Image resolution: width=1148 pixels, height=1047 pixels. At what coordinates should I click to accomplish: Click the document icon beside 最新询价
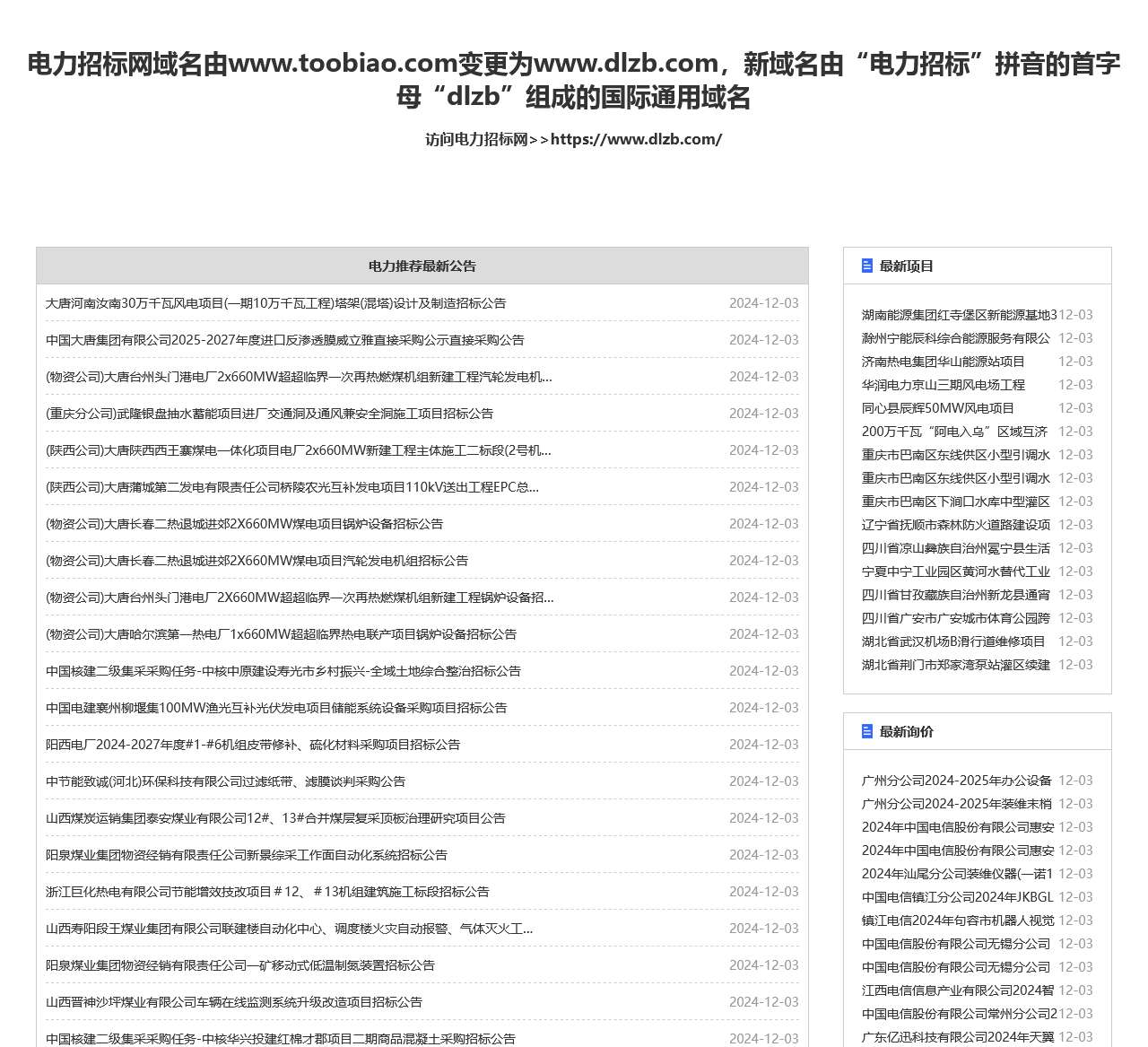pos(867,731)
